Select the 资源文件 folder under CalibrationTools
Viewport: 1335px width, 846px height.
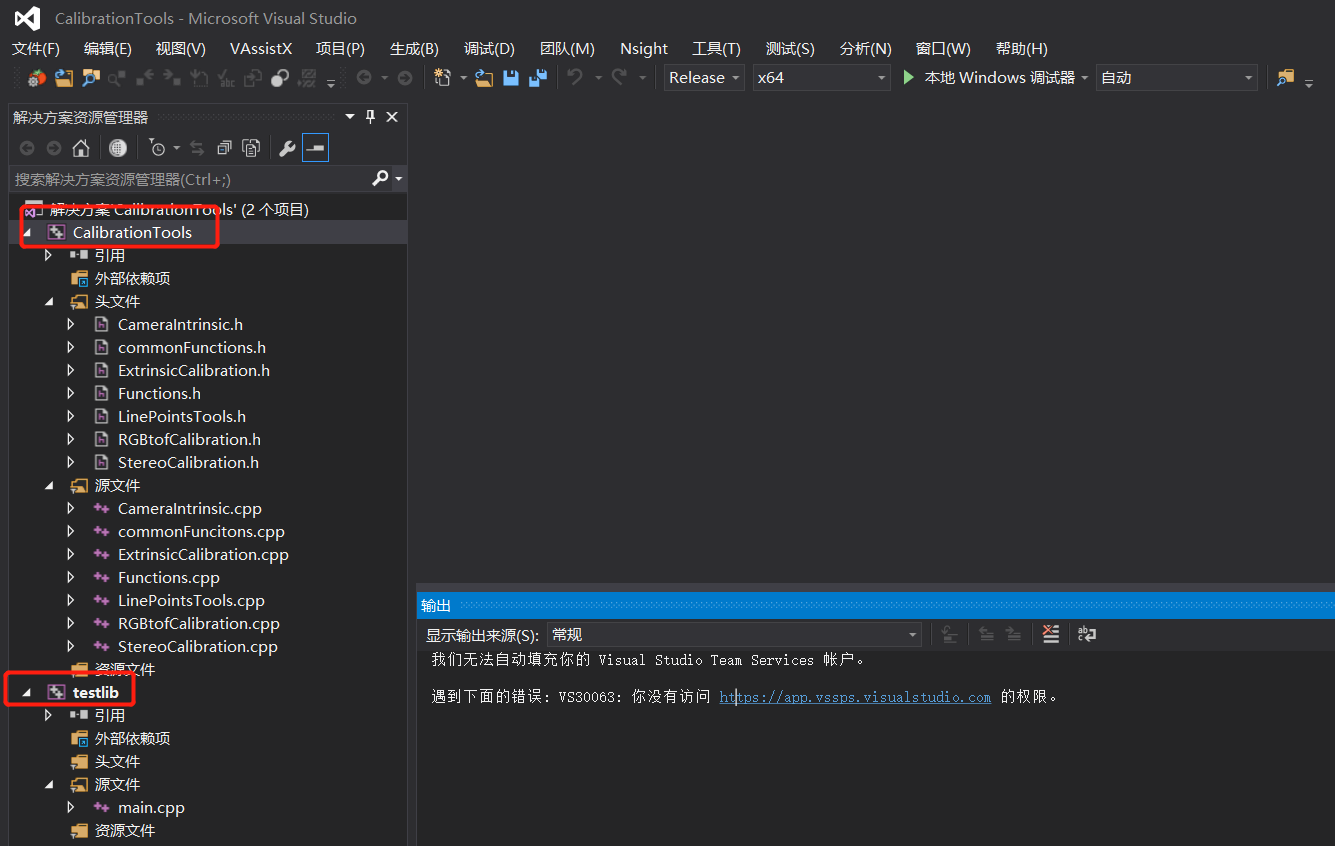[124, 669]
